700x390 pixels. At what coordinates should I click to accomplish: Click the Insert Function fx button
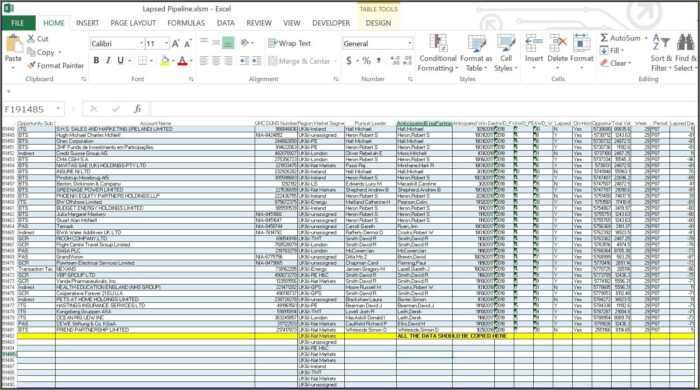[138, 109]
